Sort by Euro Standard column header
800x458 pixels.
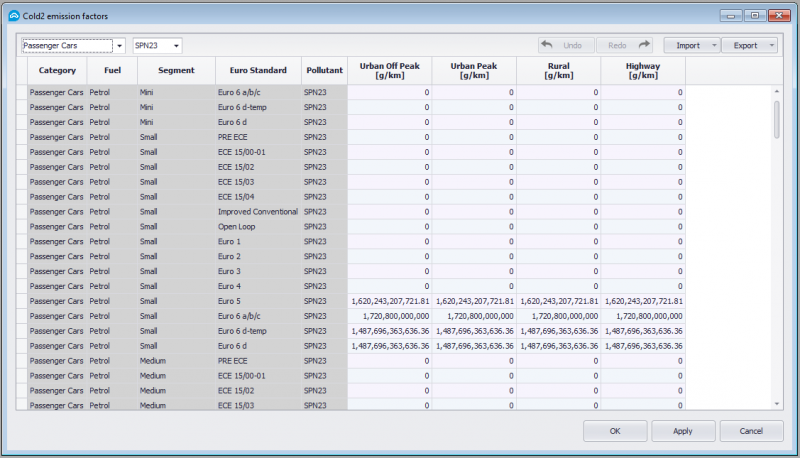point(258,71)
